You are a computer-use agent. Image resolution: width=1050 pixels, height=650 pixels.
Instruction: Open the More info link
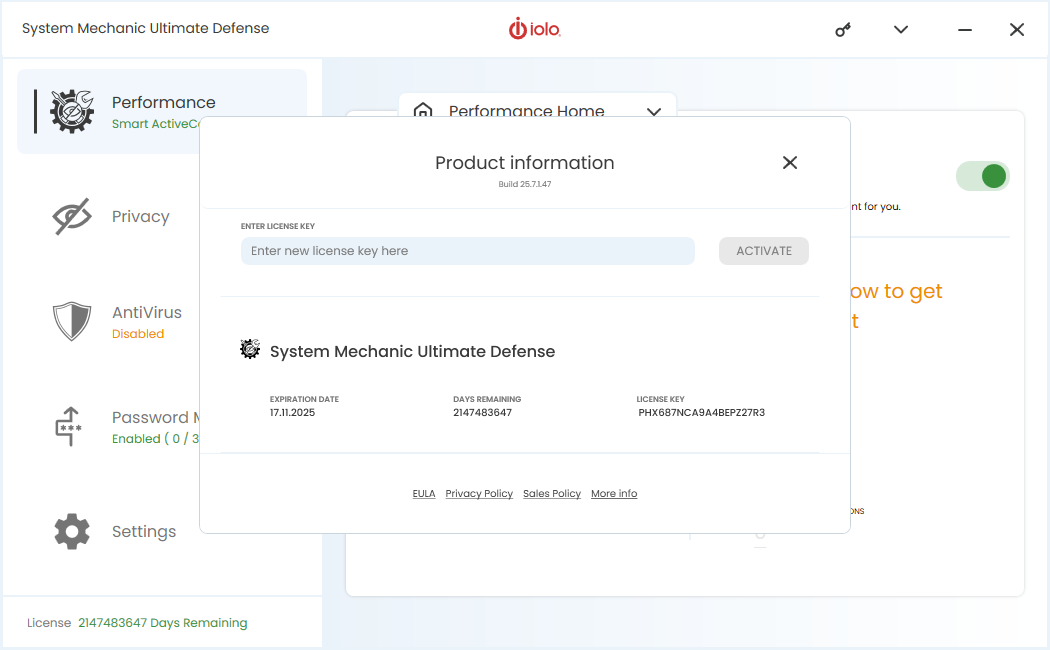click(614, 493)
